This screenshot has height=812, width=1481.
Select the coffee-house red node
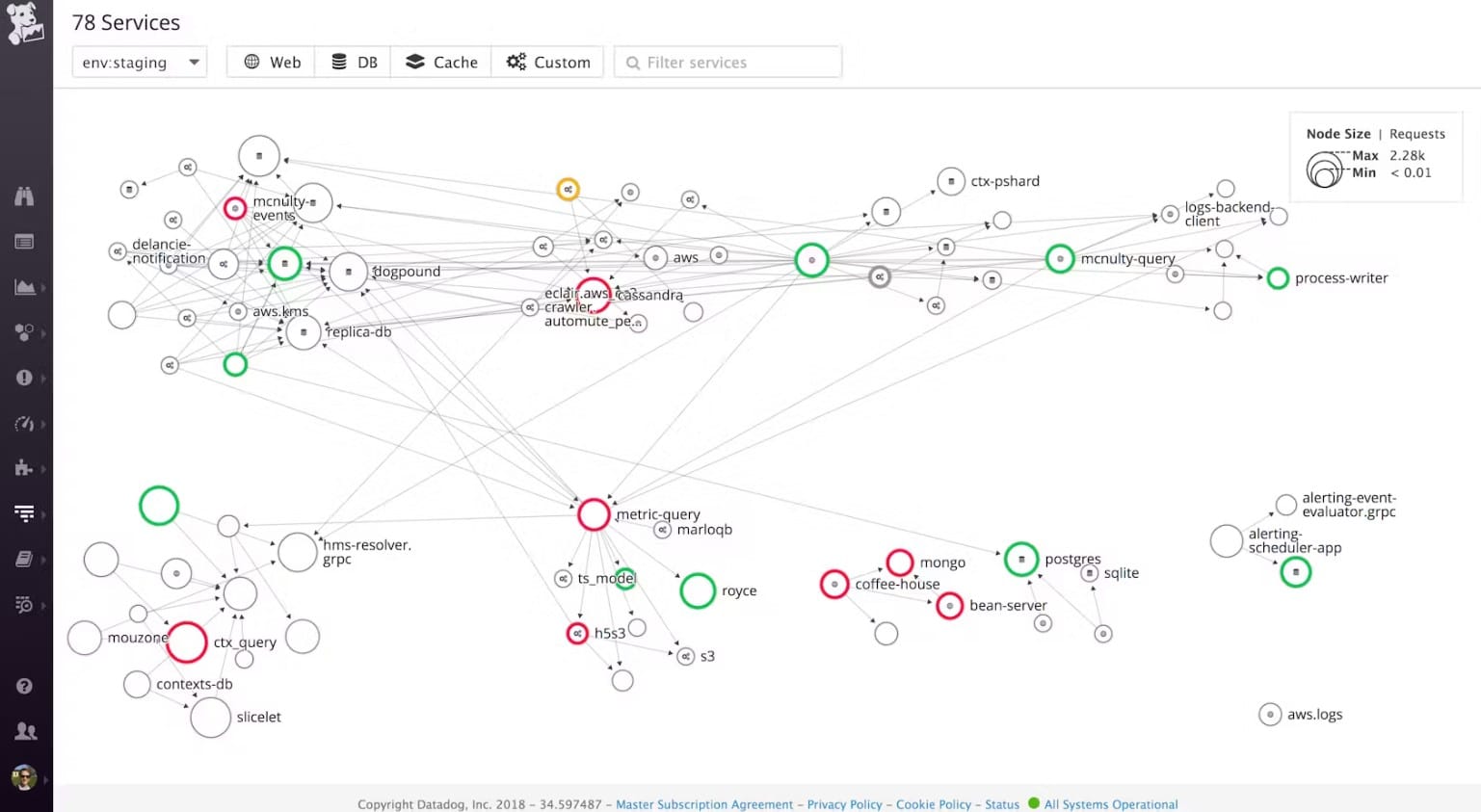834,584
